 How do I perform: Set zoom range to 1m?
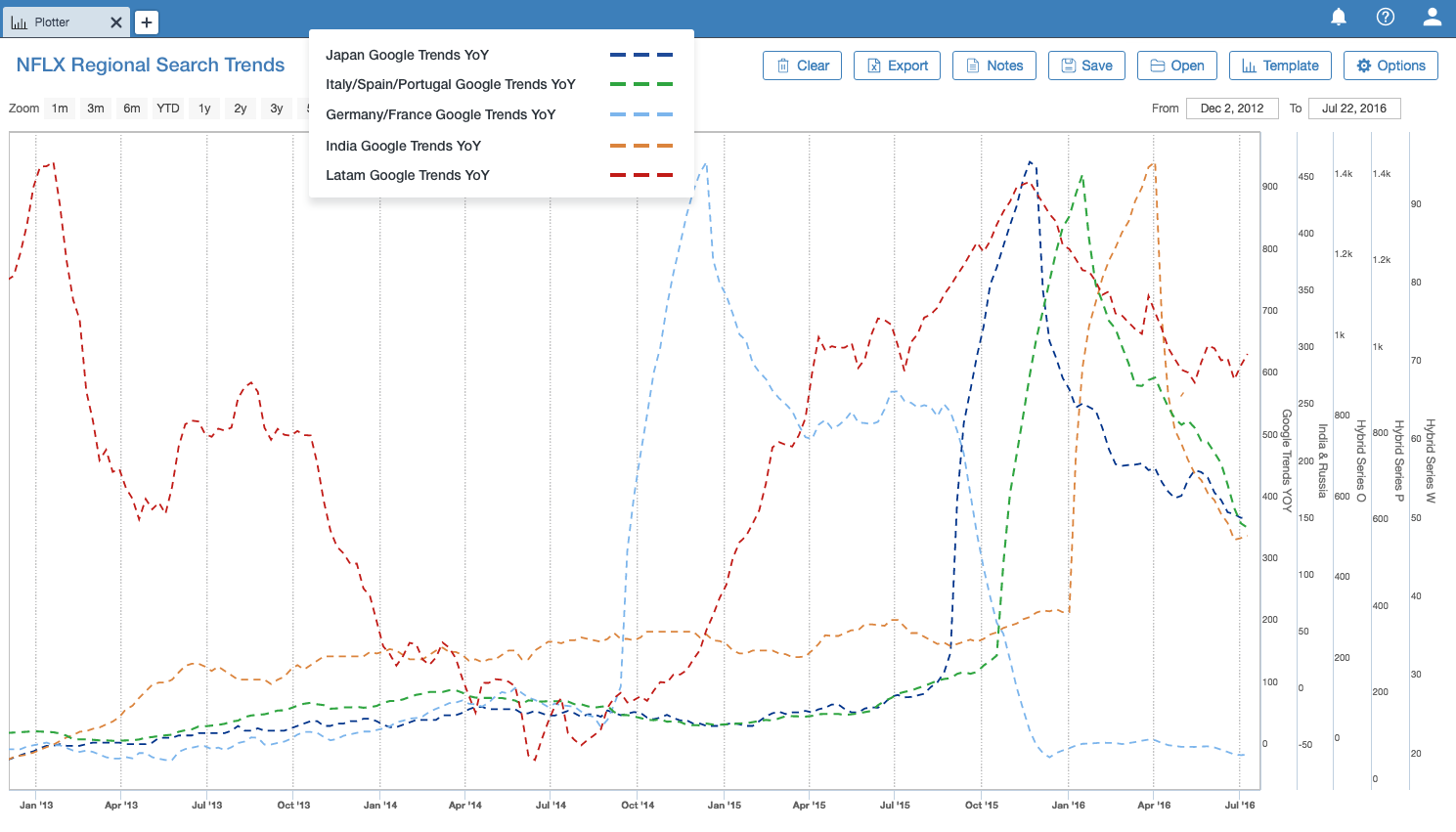click(x=61, y=109)
